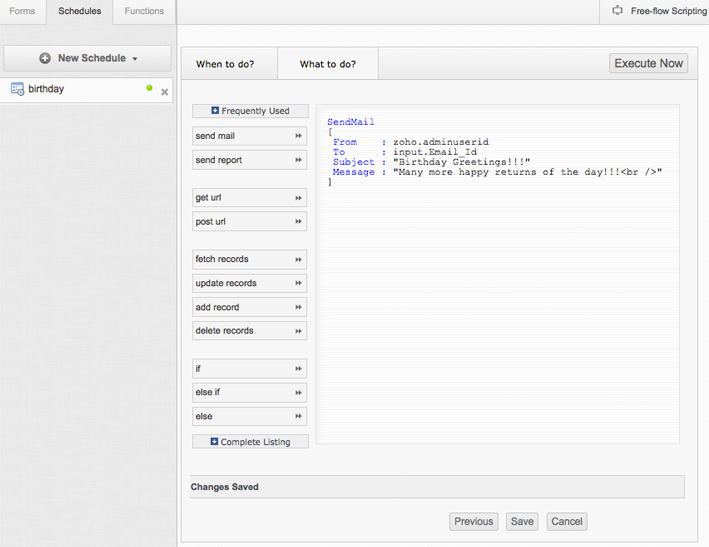Click the arrow icon on get url
This screenshot has height=547, width=709.
pyautogui.click(x=298, y=198)
